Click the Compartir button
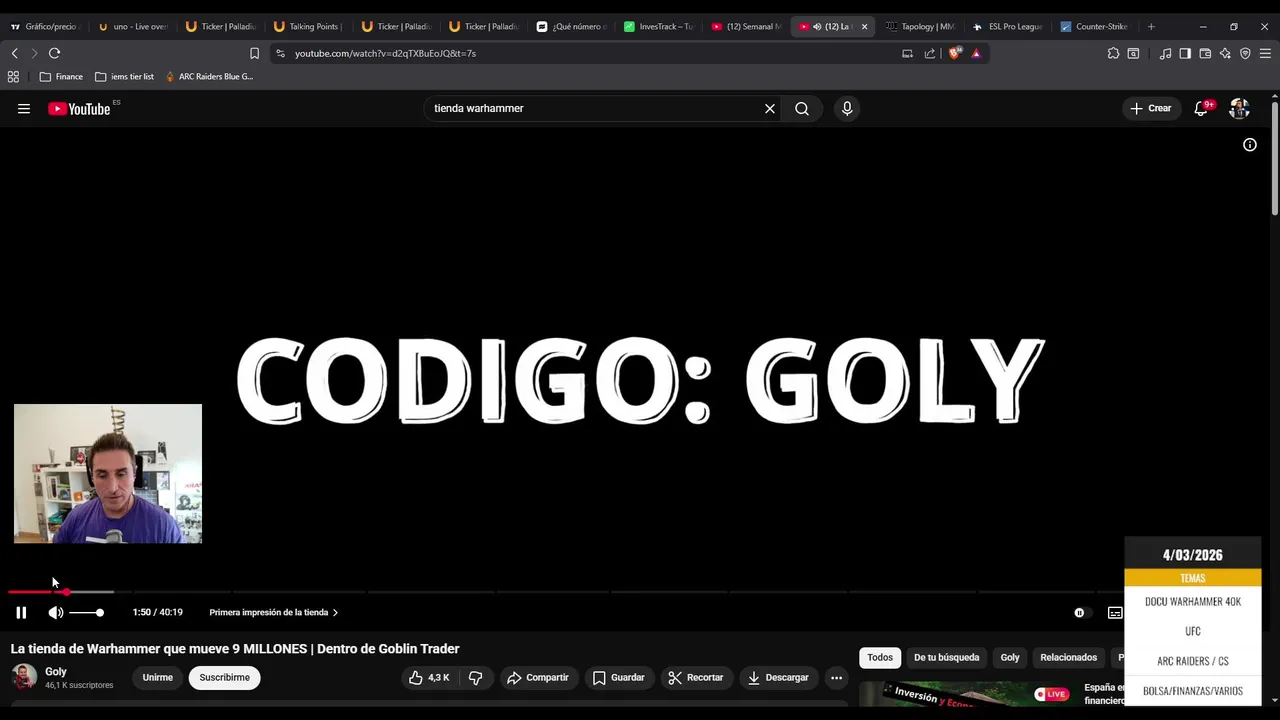The height and width of the screenshot is (720, 1280). point(538,678)
